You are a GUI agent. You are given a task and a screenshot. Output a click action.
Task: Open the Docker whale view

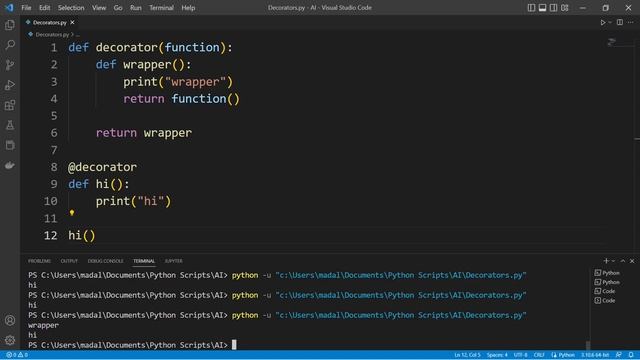click(10, 165)
